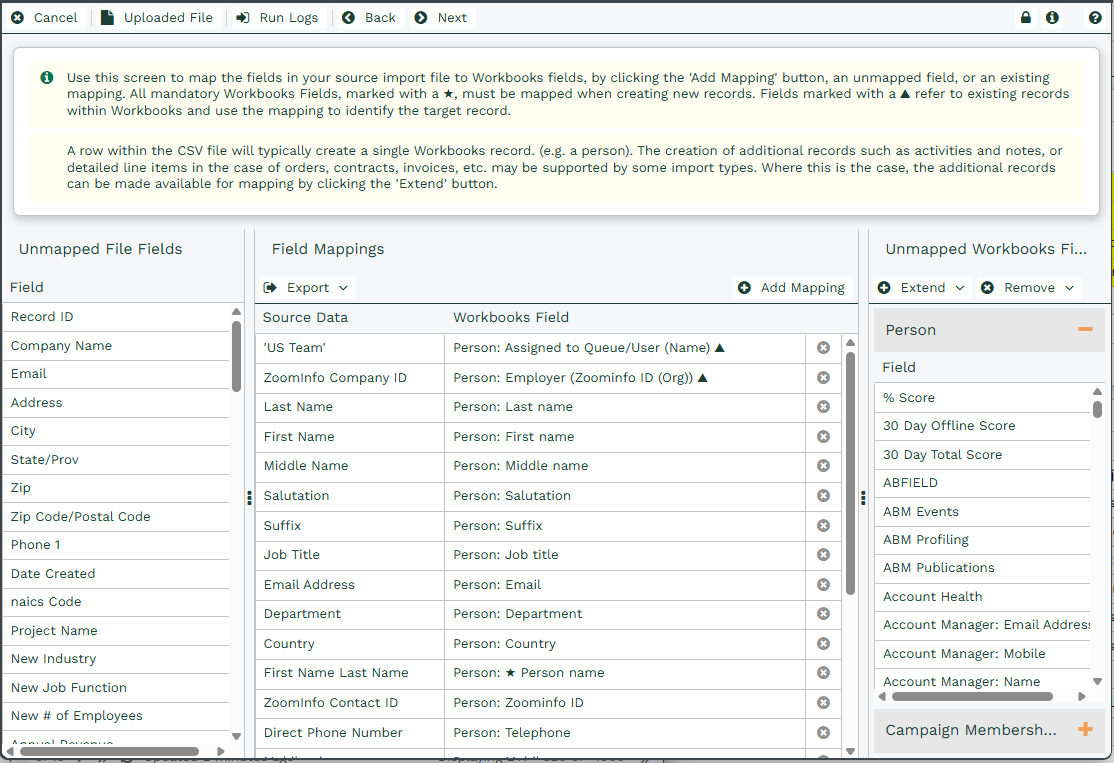Screen dimensions: 1114x763
Task: Select Workbooks field ABFIELD
Action: [983, 483]
